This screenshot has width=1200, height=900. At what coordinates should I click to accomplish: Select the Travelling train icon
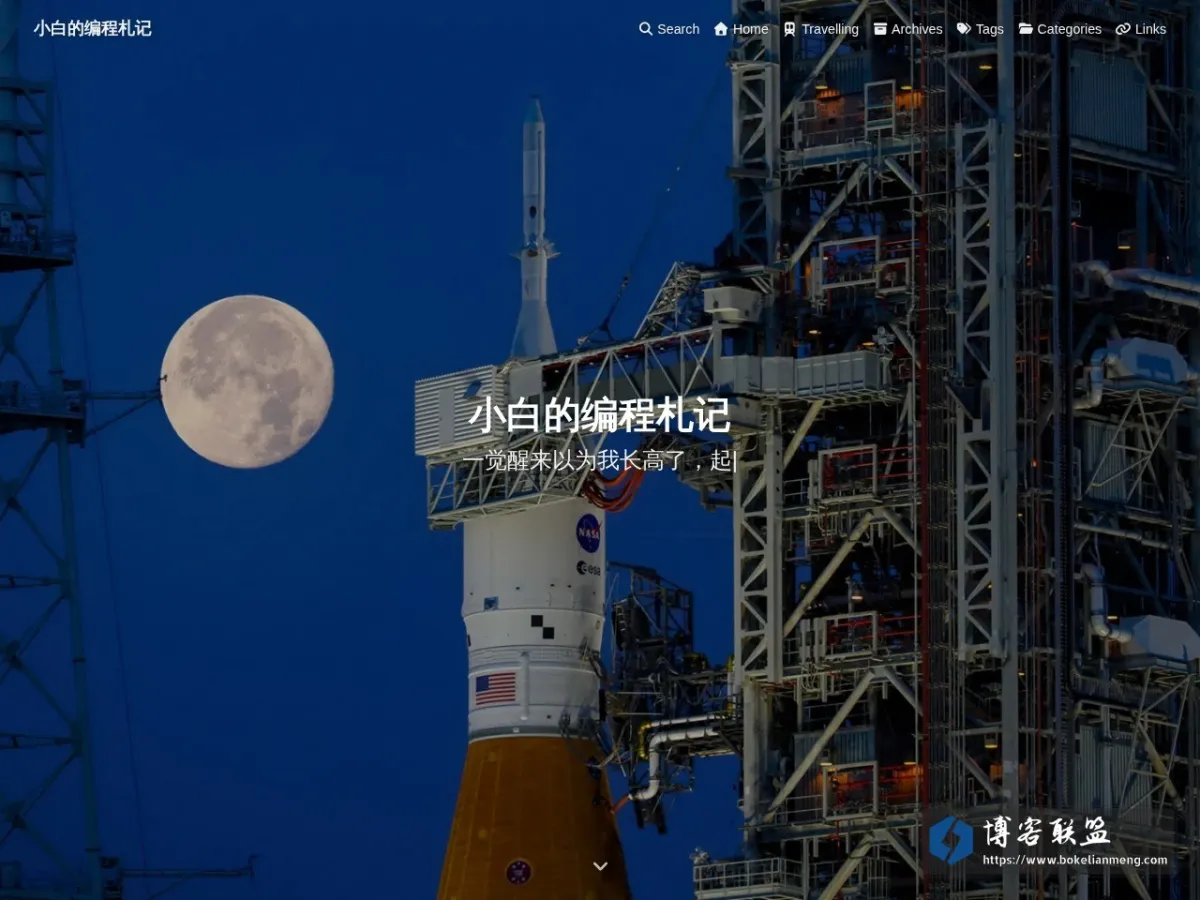(790, 29)
